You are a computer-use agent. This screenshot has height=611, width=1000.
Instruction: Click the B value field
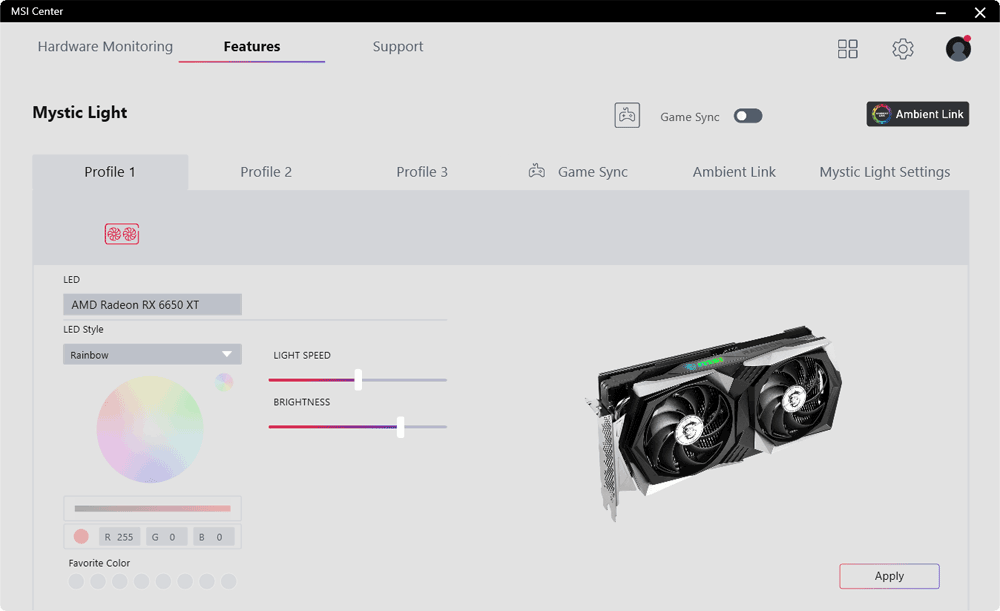coord(214,537)
